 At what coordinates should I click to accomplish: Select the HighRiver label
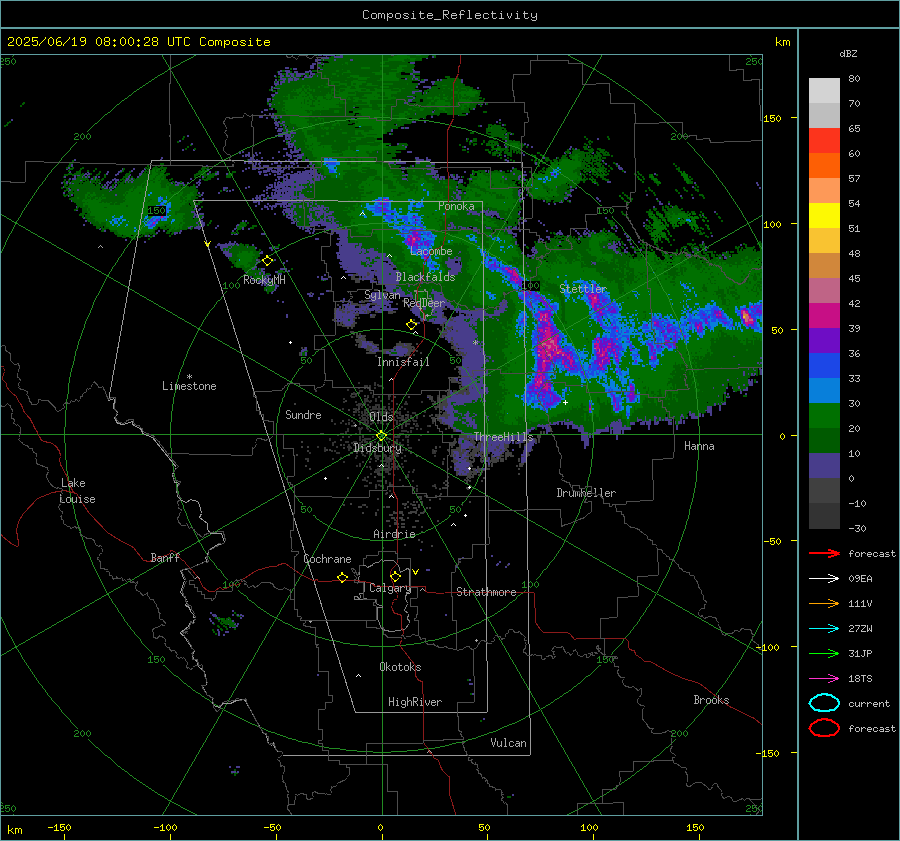[415, 702]
